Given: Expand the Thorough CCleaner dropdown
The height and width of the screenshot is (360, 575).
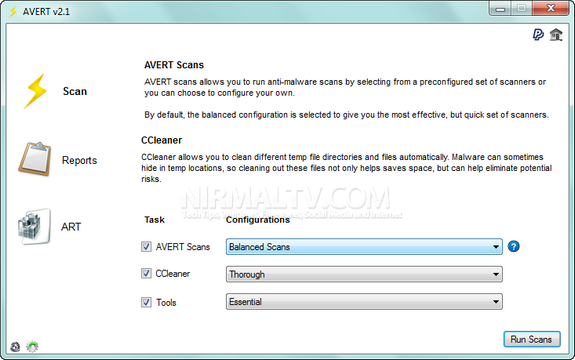Looking at the screenshot, I should tap(364, 274).
